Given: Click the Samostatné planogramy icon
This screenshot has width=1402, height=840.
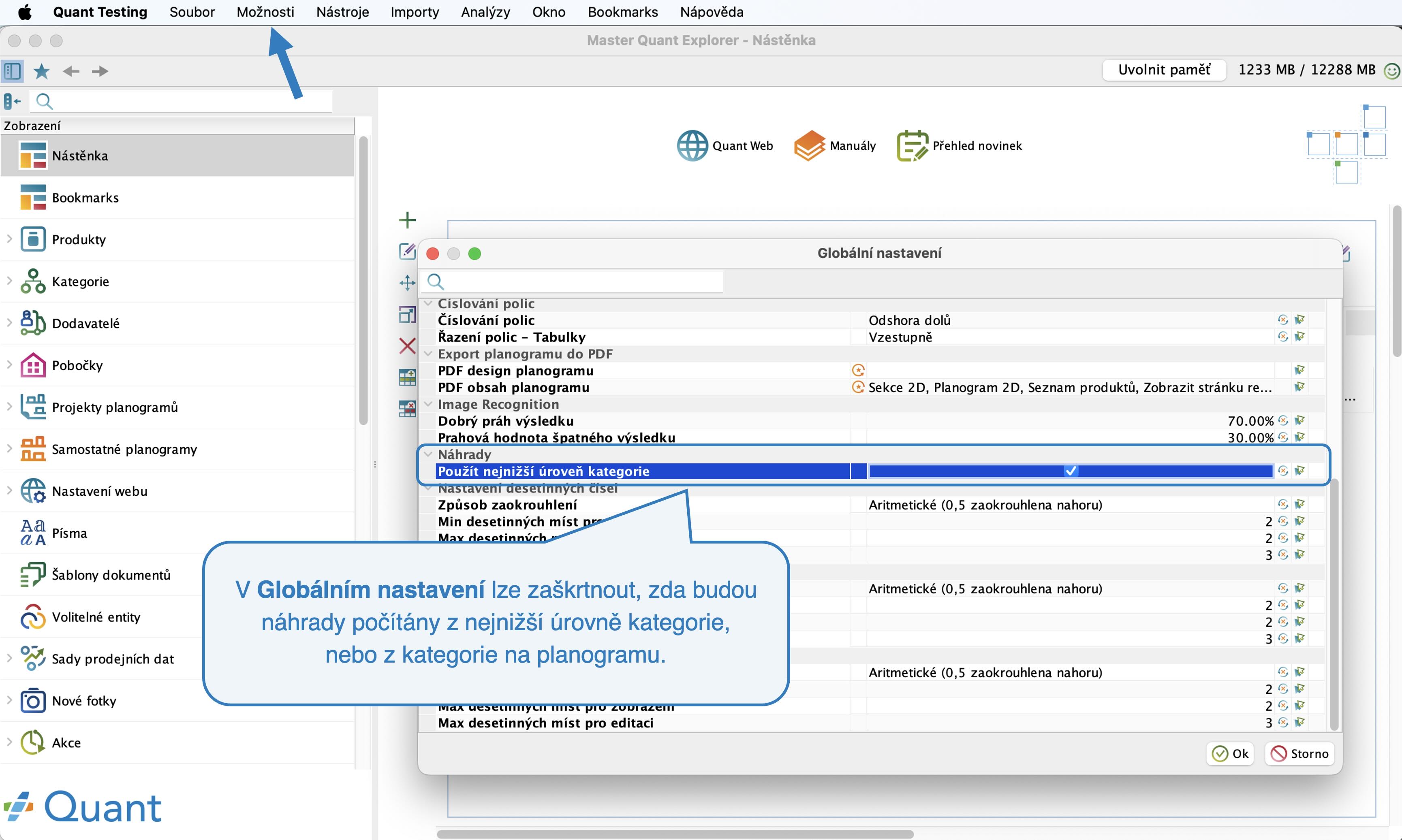Looking at the screenshot, I should (33, 449).
